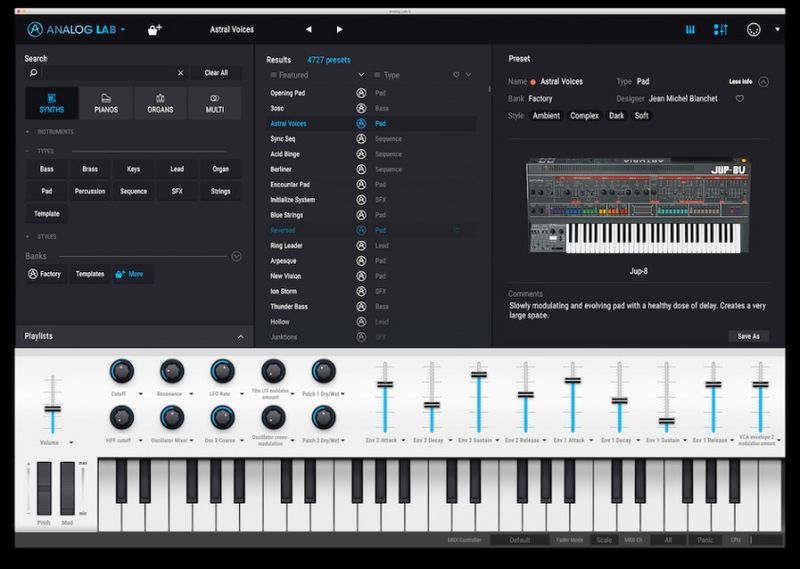Collapse the Banks section chevron
This screenshot has width=800, height=569.
(236, 256)
